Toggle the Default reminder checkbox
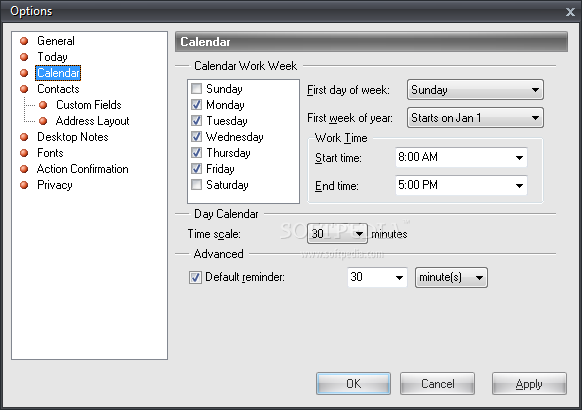The image size is (582, 410). coord(195,277)
